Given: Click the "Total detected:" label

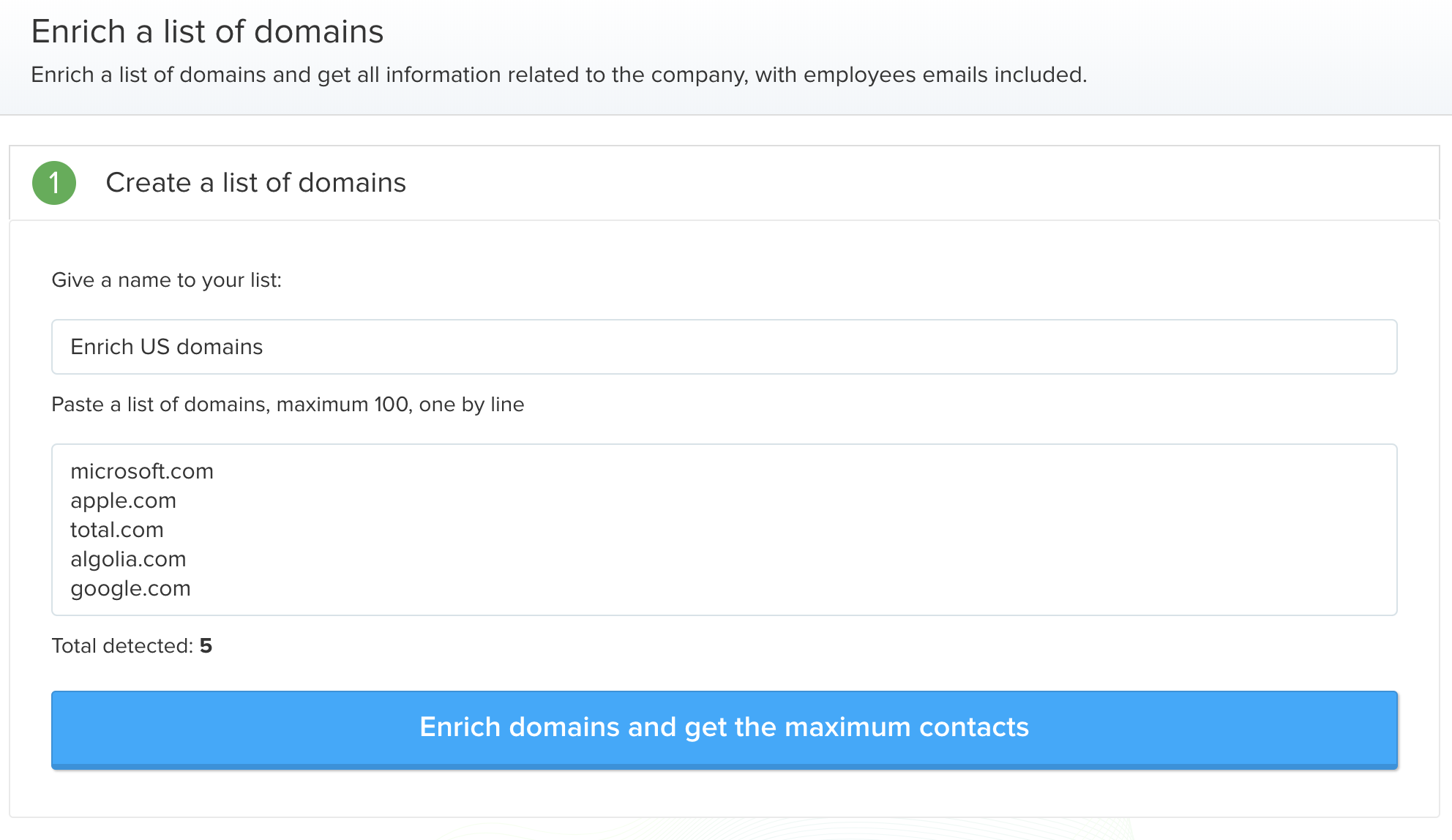Looking at the screenshot, I should point(122,646).
